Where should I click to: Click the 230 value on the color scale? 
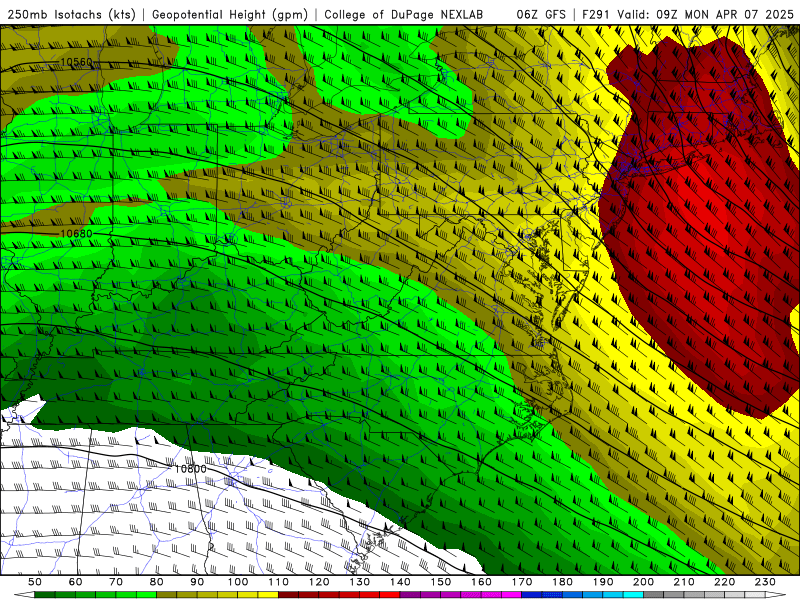[x=765, y=582]
